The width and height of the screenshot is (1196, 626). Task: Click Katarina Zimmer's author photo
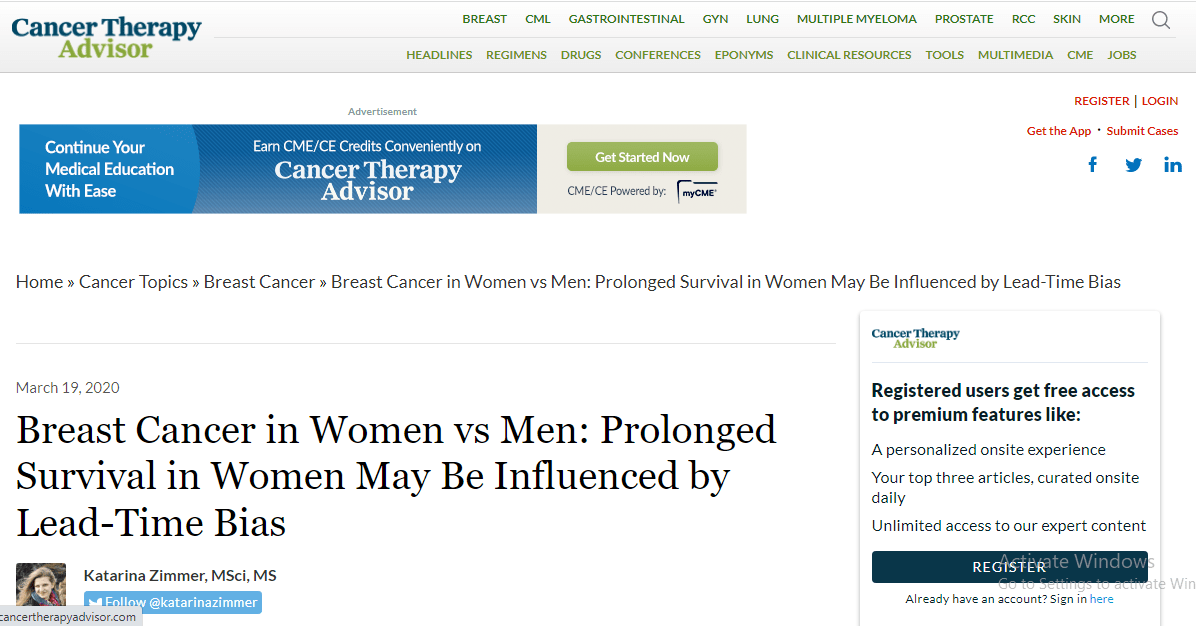(41, 586)
